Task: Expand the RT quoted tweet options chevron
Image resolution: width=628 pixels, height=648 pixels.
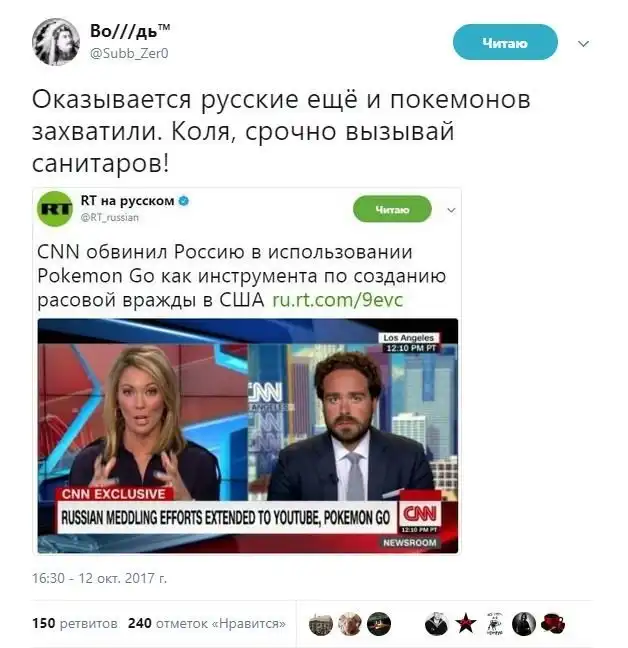Action: [x=451, y=210]
